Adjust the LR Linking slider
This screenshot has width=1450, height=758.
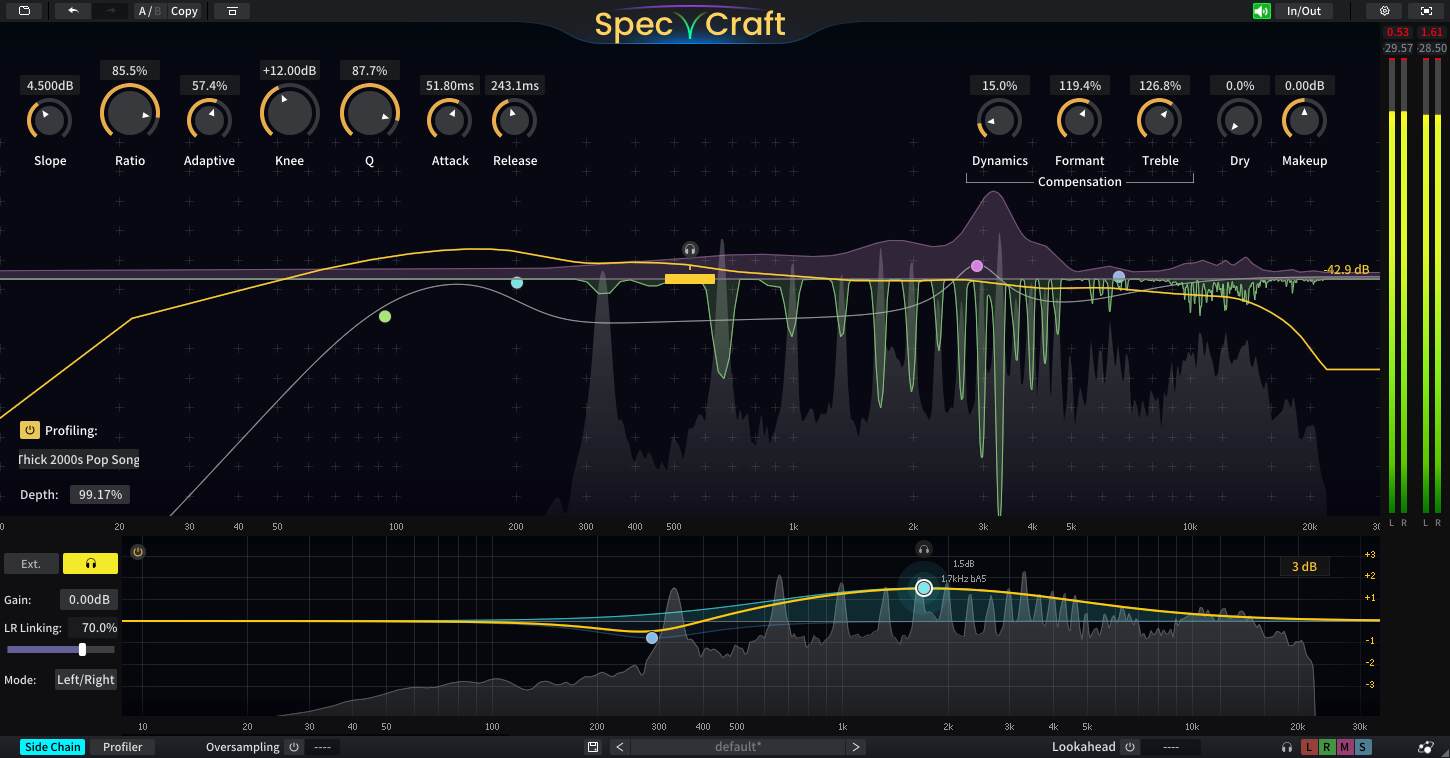click(x=83, y=649)
